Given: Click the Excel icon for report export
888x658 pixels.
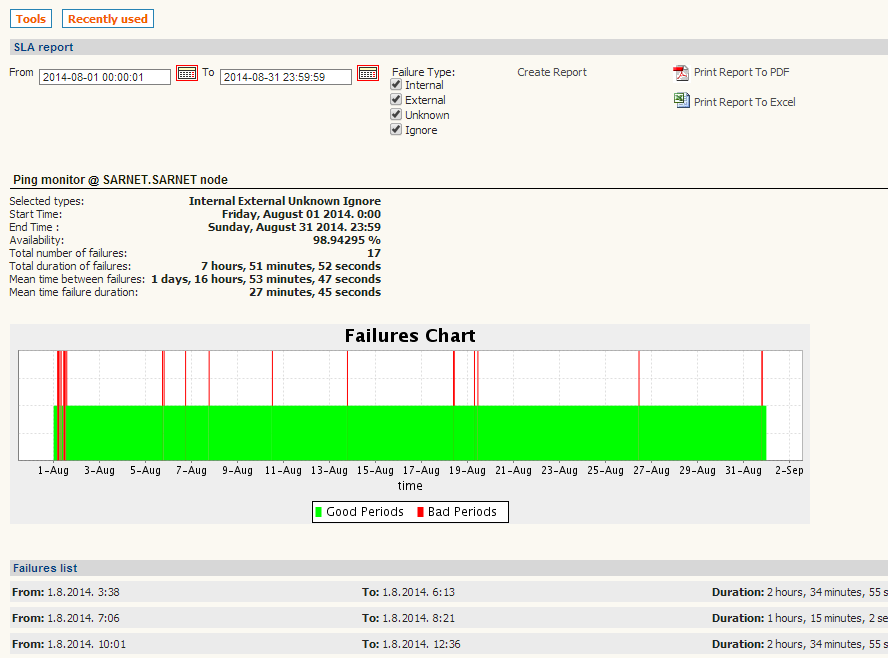Looking at the screenshot, I should [681, 100].
